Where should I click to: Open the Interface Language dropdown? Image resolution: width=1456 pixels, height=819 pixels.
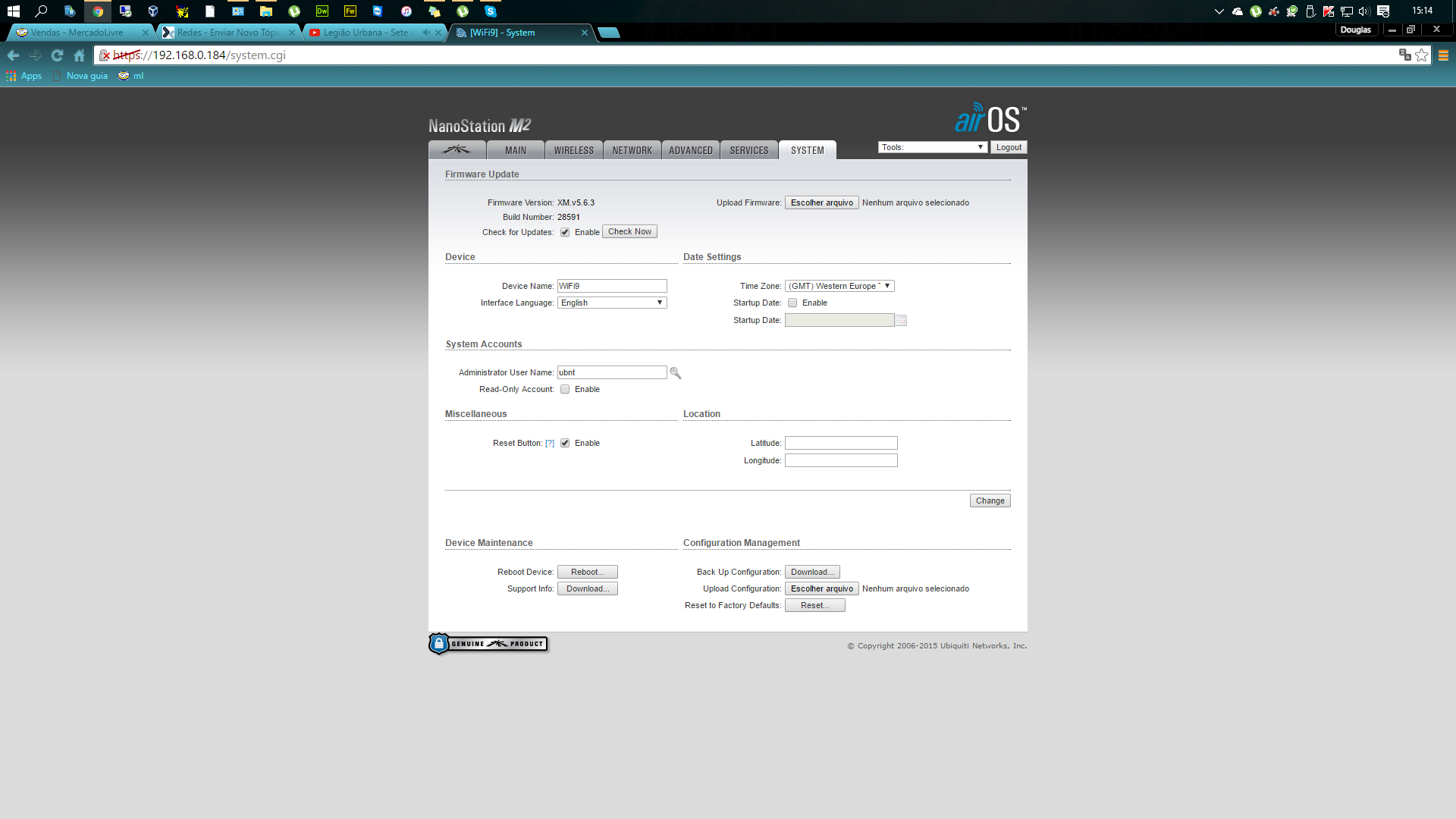click(x=612, y=303)
